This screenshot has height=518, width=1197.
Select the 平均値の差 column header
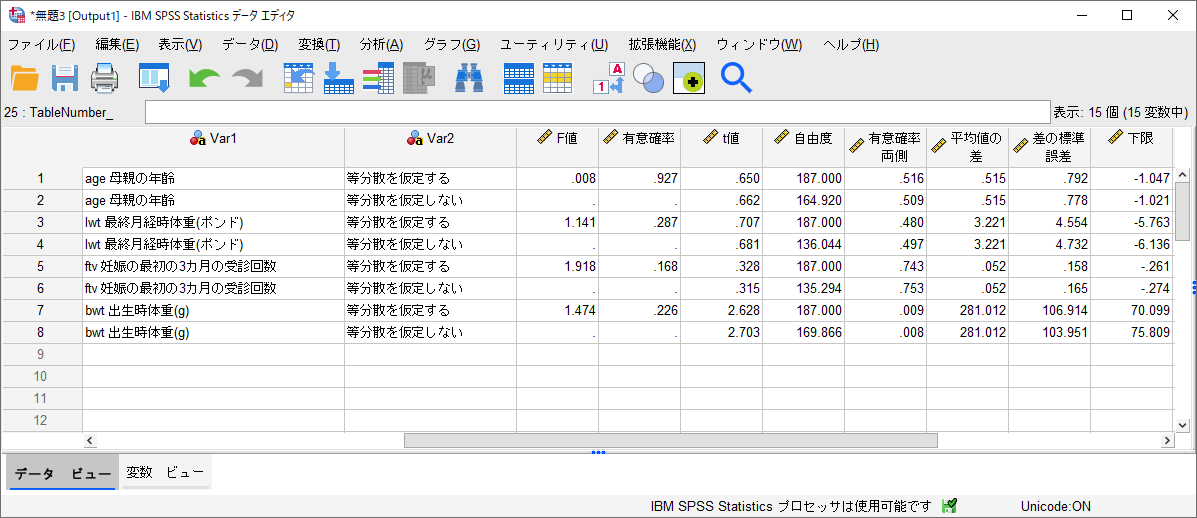click(967, 147)
